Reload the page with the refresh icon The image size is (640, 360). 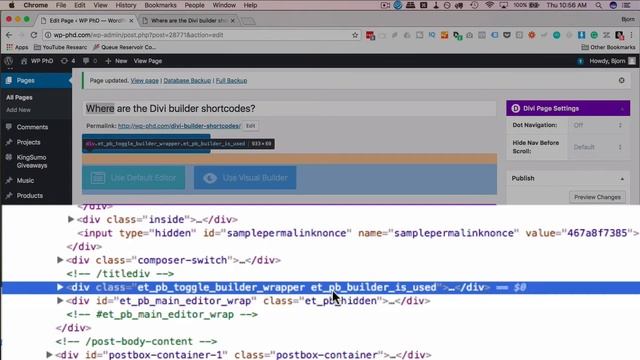(x=34, y=35)
